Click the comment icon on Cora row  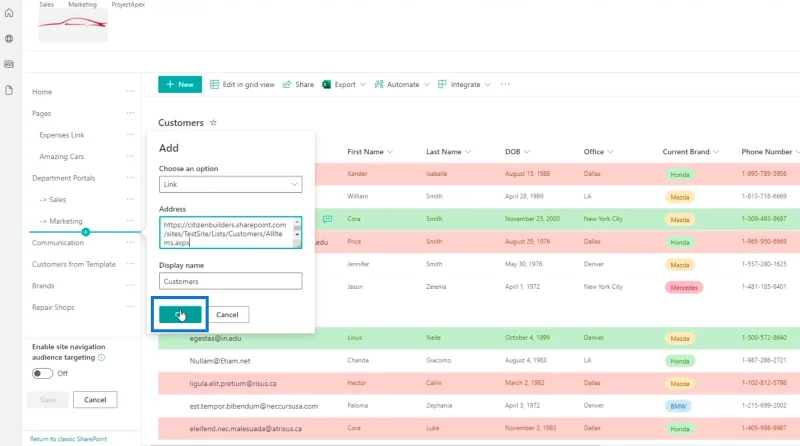328,219
